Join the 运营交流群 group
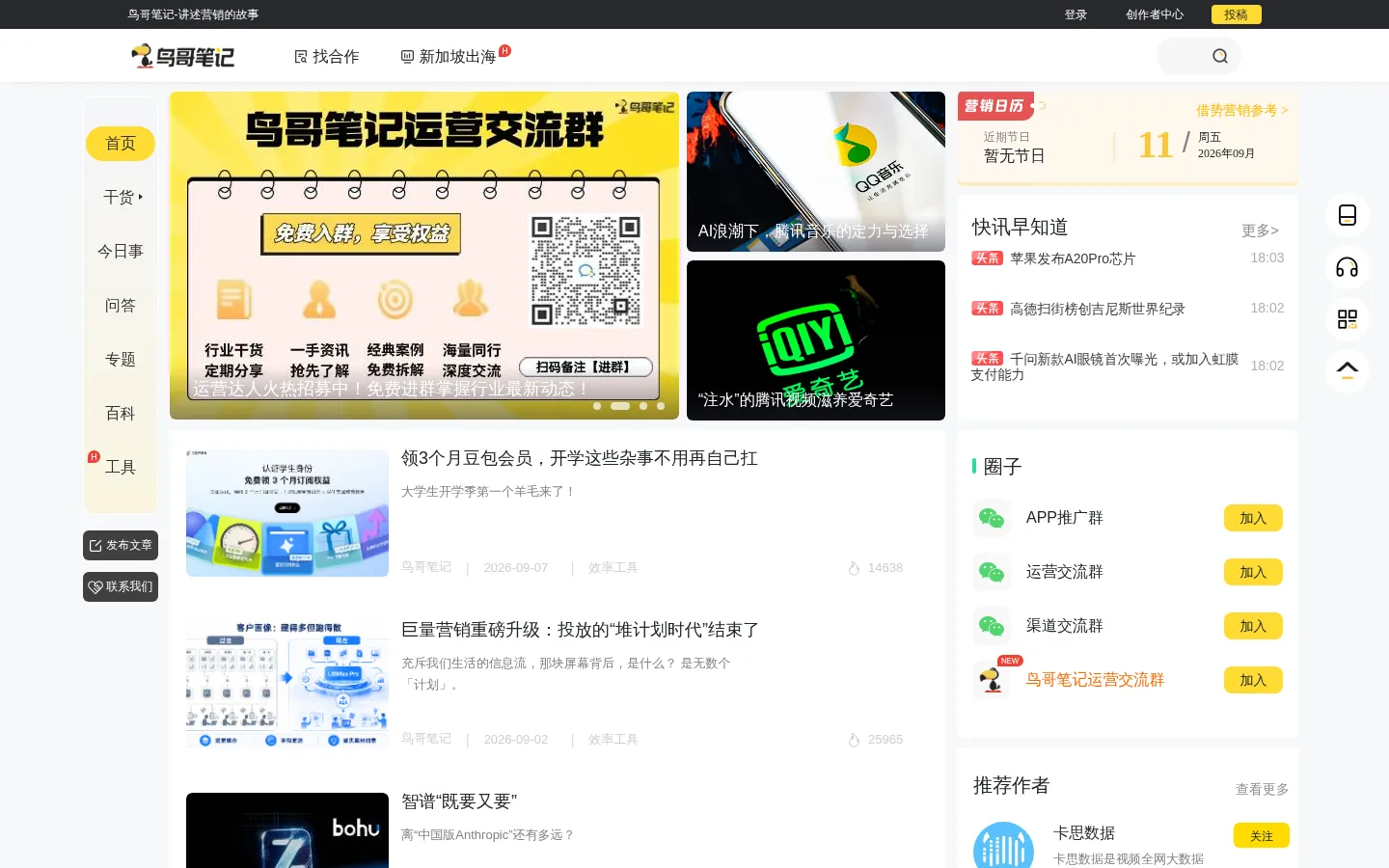This screenshot has height=868, width=1389. tap(1253, 572)
